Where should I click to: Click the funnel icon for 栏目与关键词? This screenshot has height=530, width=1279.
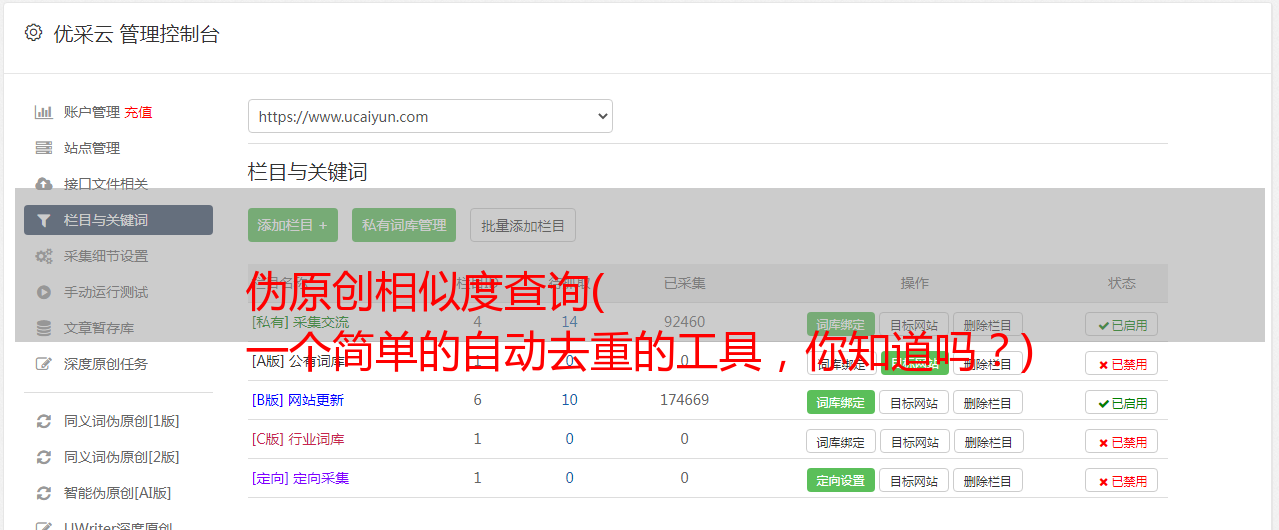click(43, 220)
